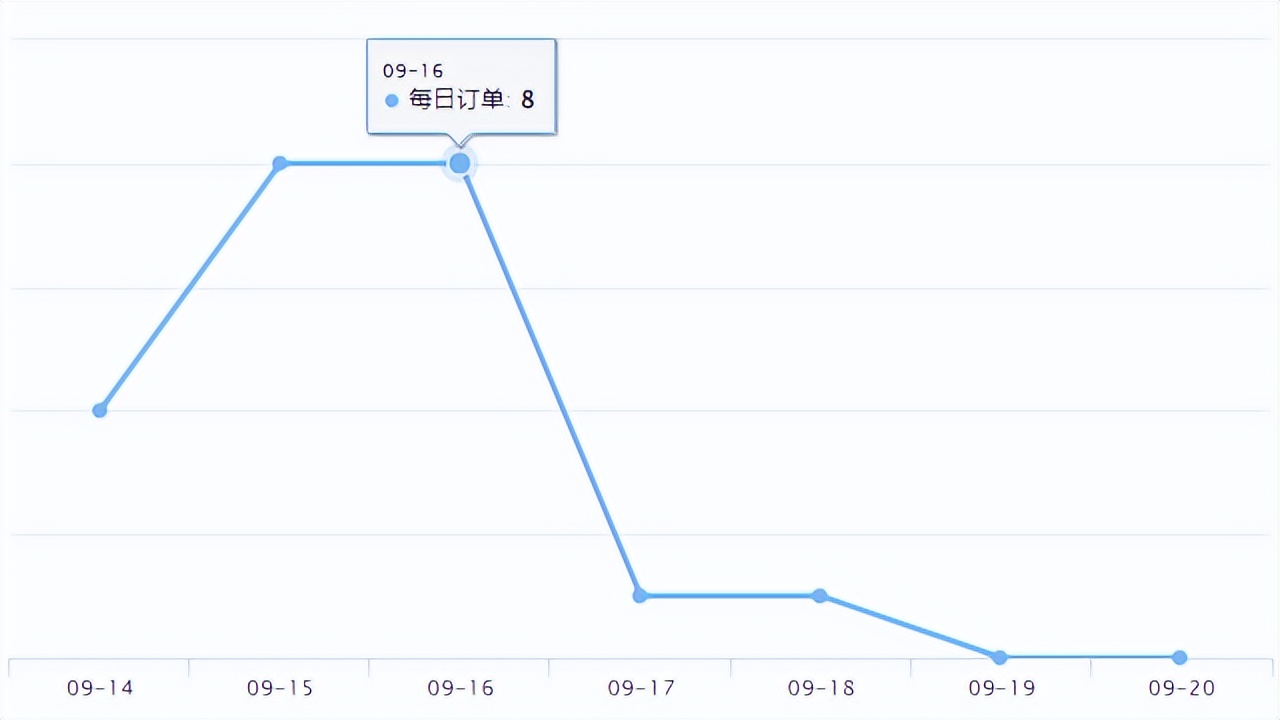Click the steep falling line between 09-16 and 09-17

(x=550, y=380)
